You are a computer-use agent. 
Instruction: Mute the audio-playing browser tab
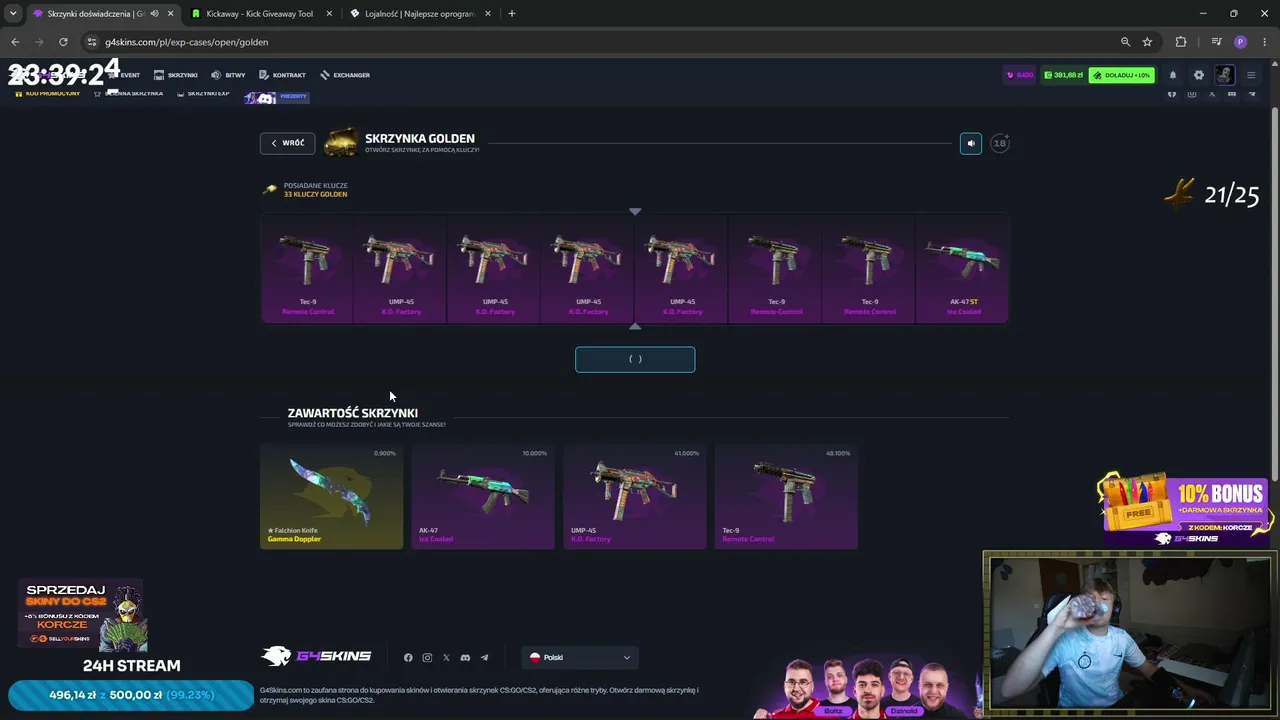(154, 14)
